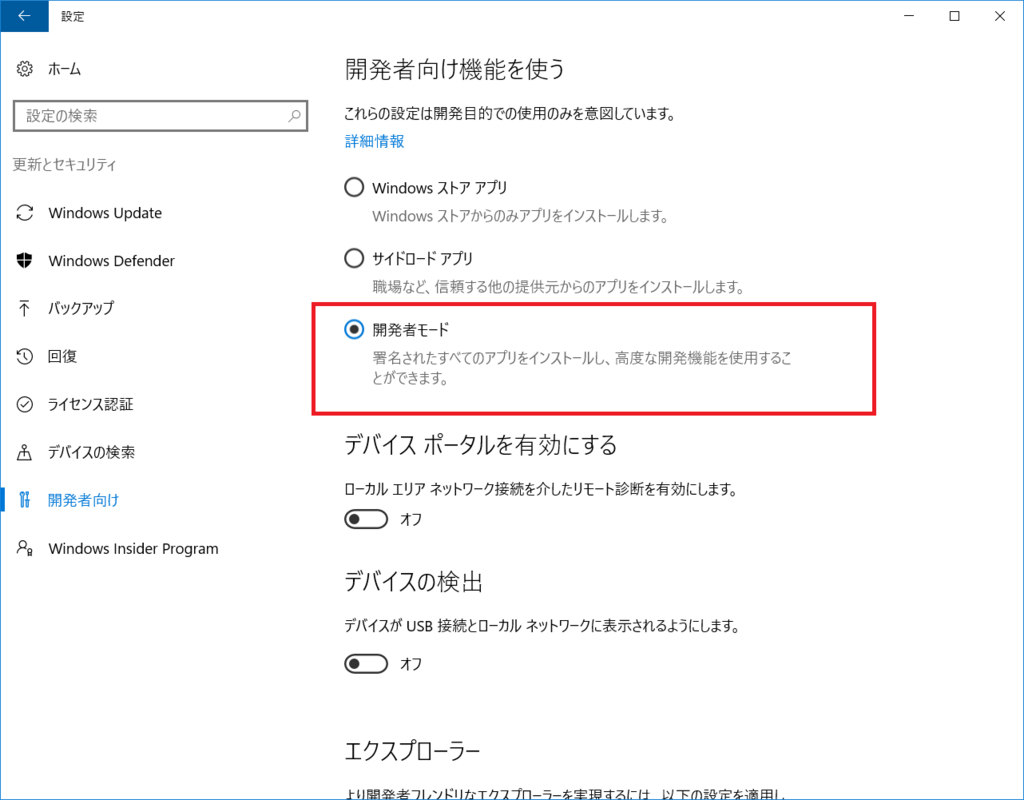Viewport: 1024px width, 800px height.
Task: Select the サイドロード アプリ radio button
Action: [x=354, y=259]
